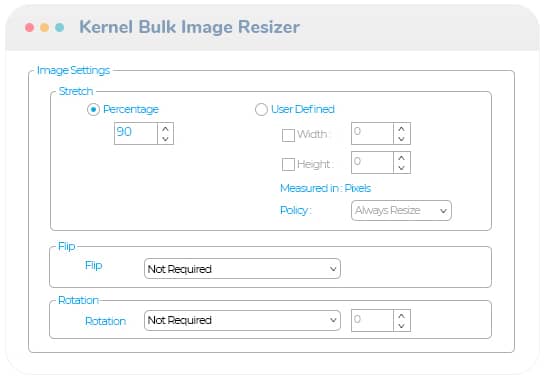This screenshot has height=380, width=545.
Task: Increase percentage with up arrow
Action: [165, 129]
